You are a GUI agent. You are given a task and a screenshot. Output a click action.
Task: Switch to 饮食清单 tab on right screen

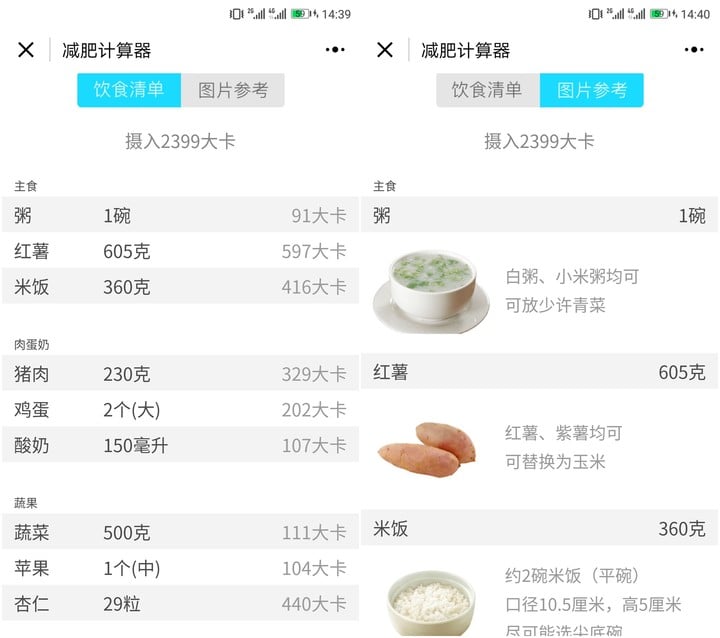point(488,90)
